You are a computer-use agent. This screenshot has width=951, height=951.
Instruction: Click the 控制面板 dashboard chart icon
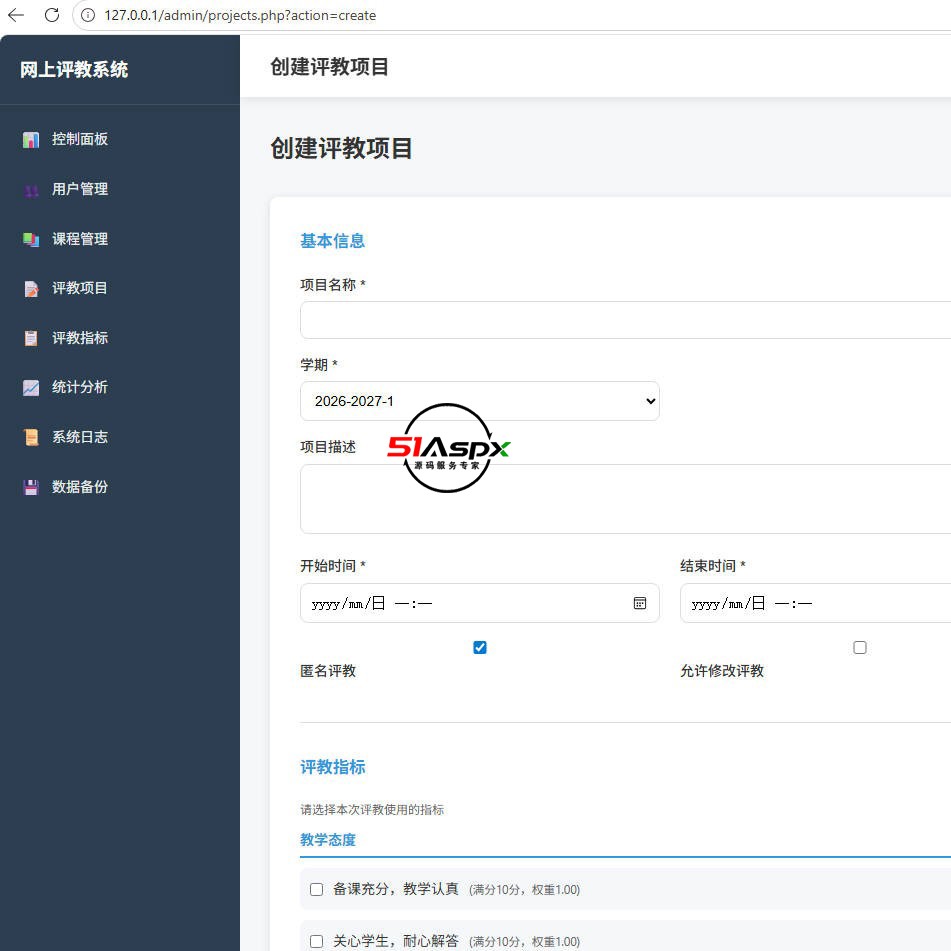(x=31, y=140)
